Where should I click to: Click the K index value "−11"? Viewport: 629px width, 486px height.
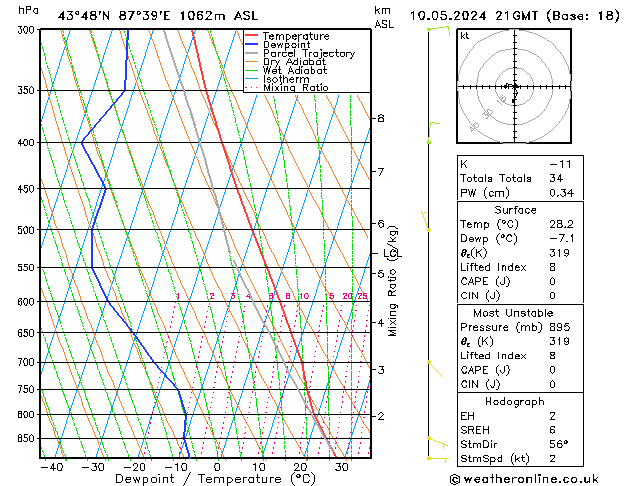pyautogui.click(x=560, y=164)
